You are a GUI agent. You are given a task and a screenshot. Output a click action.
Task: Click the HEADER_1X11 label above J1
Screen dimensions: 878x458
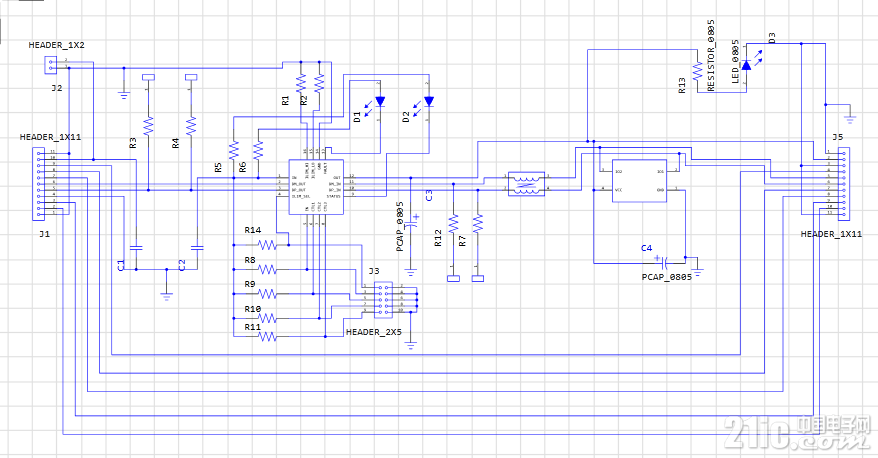(50, 137)
